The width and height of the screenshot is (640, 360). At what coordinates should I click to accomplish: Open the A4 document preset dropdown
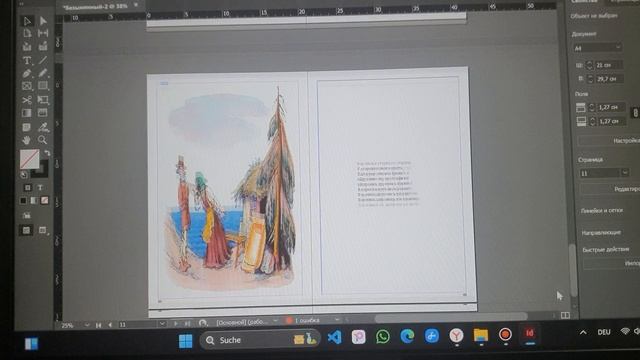click(597, 48)
